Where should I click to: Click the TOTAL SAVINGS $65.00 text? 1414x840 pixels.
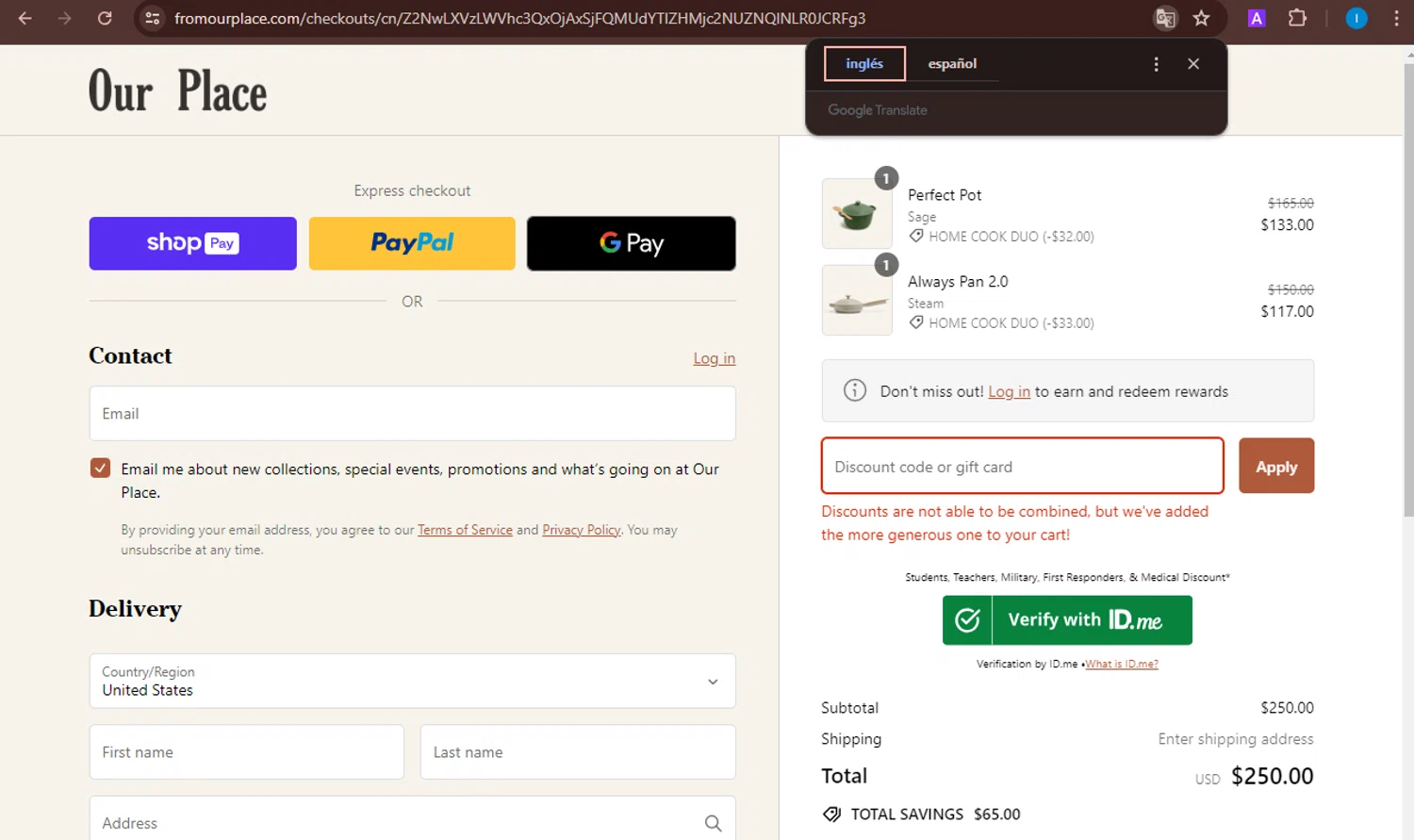935,815
